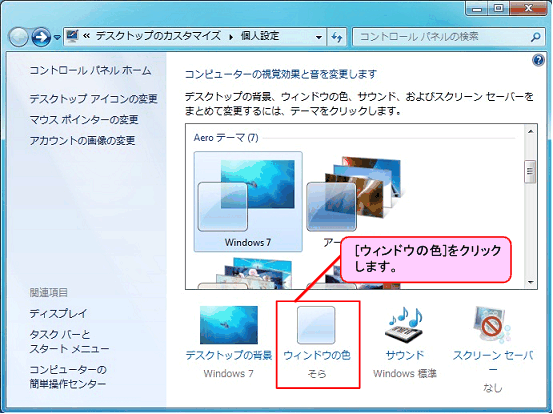Select the Windows 7 Aero theme
Image resolution: width=553 pixels, height=414 pixels.
pos(248,201)
